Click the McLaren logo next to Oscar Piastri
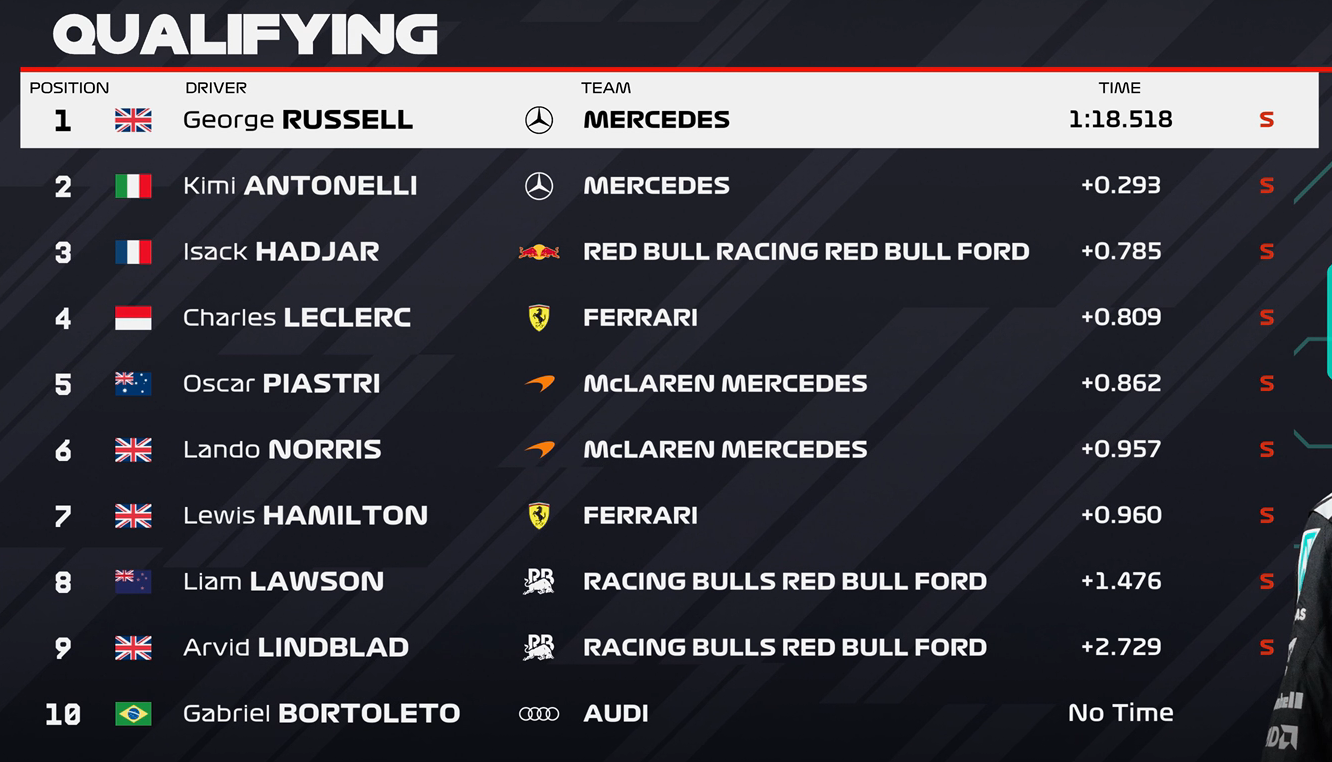This screenshot has width=1332, height=762. pyautogui.click(x=539, y=384)
